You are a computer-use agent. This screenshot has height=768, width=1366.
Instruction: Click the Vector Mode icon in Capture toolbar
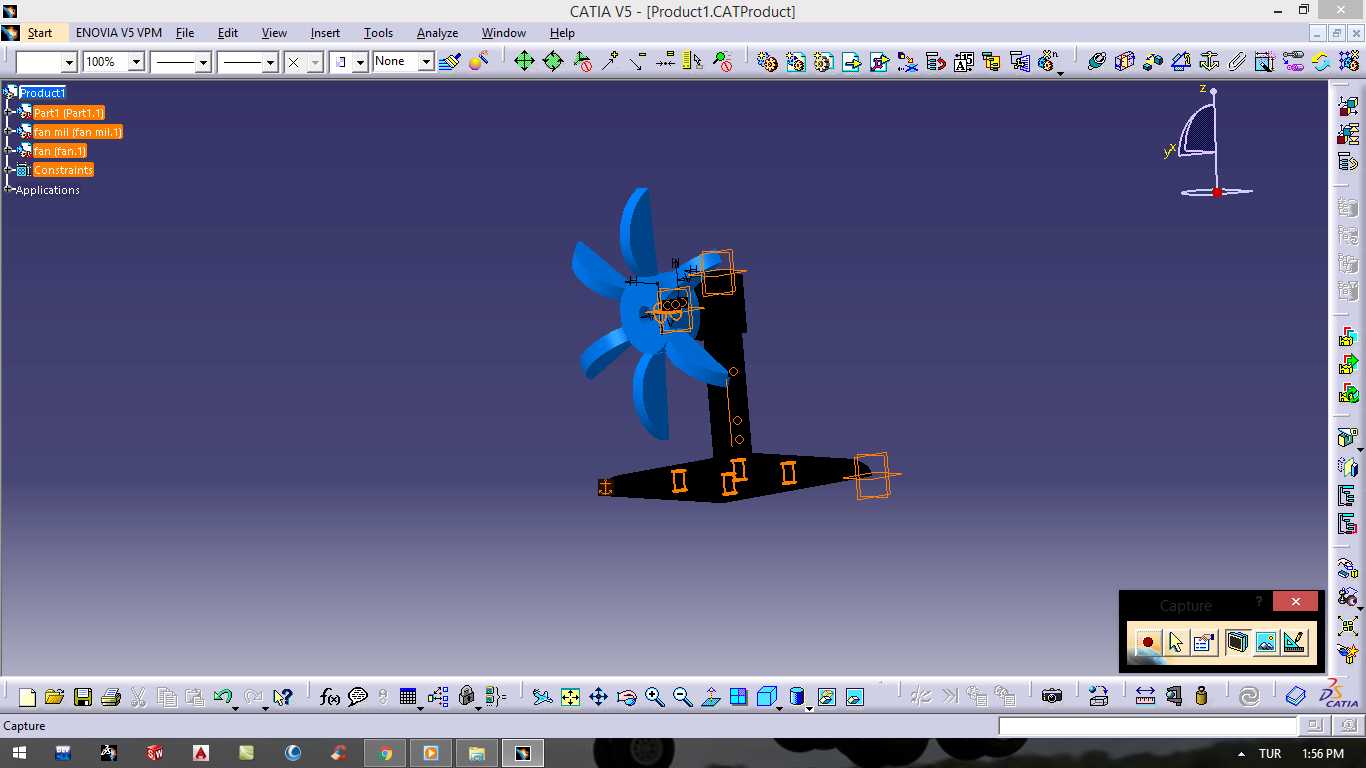point(1295,643)
